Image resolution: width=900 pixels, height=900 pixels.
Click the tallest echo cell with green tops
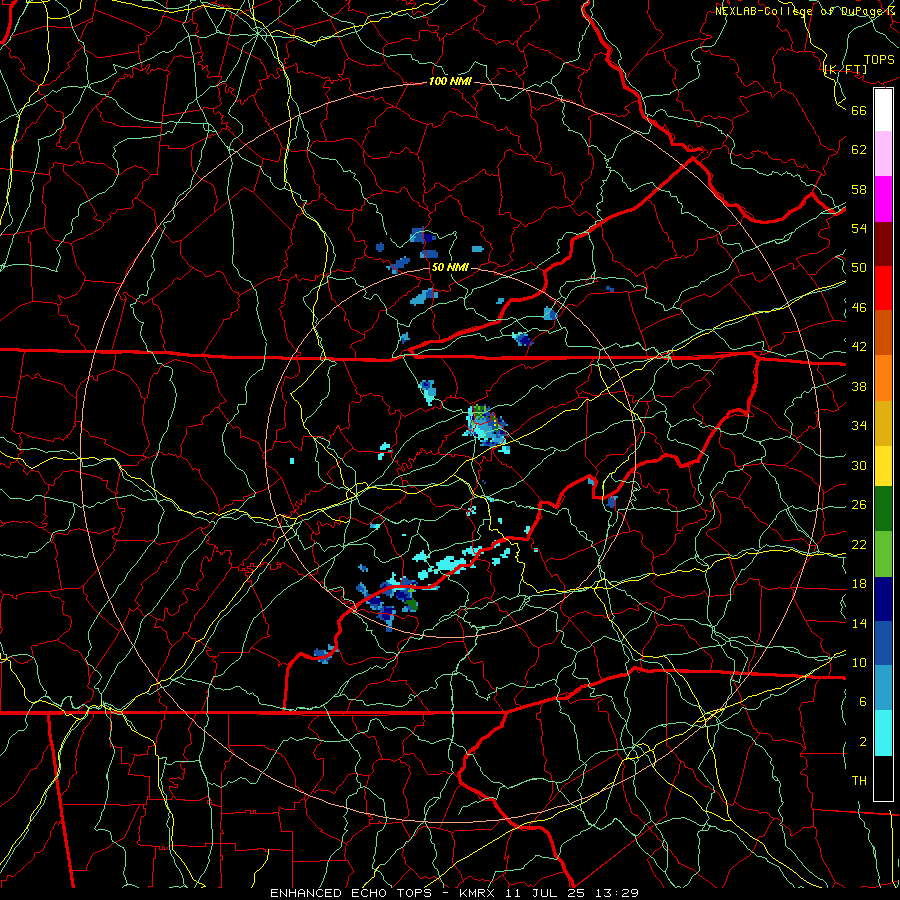click(x=486, y=425)
